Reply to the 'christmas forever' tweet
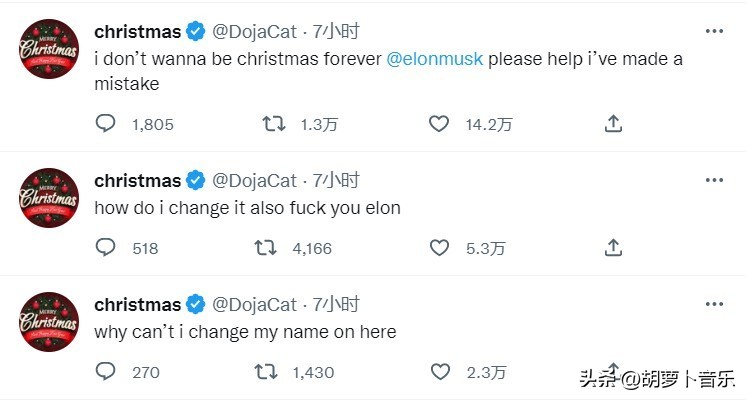The height and width of the screenshot is (400, 747). (x=106, y=124)
